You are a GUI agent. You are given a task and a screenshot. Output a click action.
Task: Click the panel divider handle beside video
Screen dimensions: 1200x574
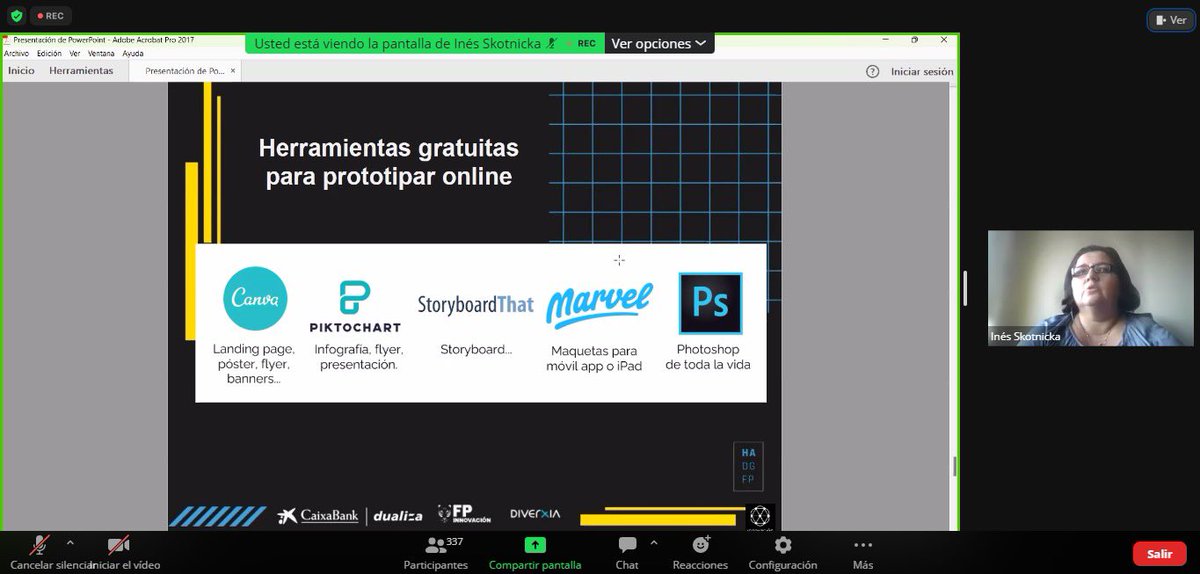tap(965, 288)
